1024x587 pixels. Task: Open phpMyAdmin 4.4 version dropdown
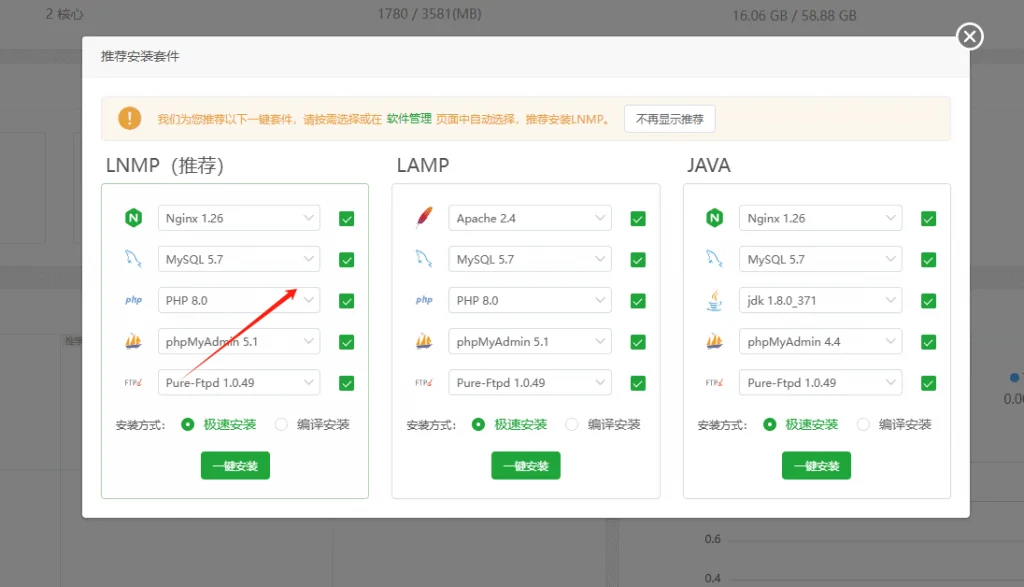pyautogui.click(x=820, y=341)
